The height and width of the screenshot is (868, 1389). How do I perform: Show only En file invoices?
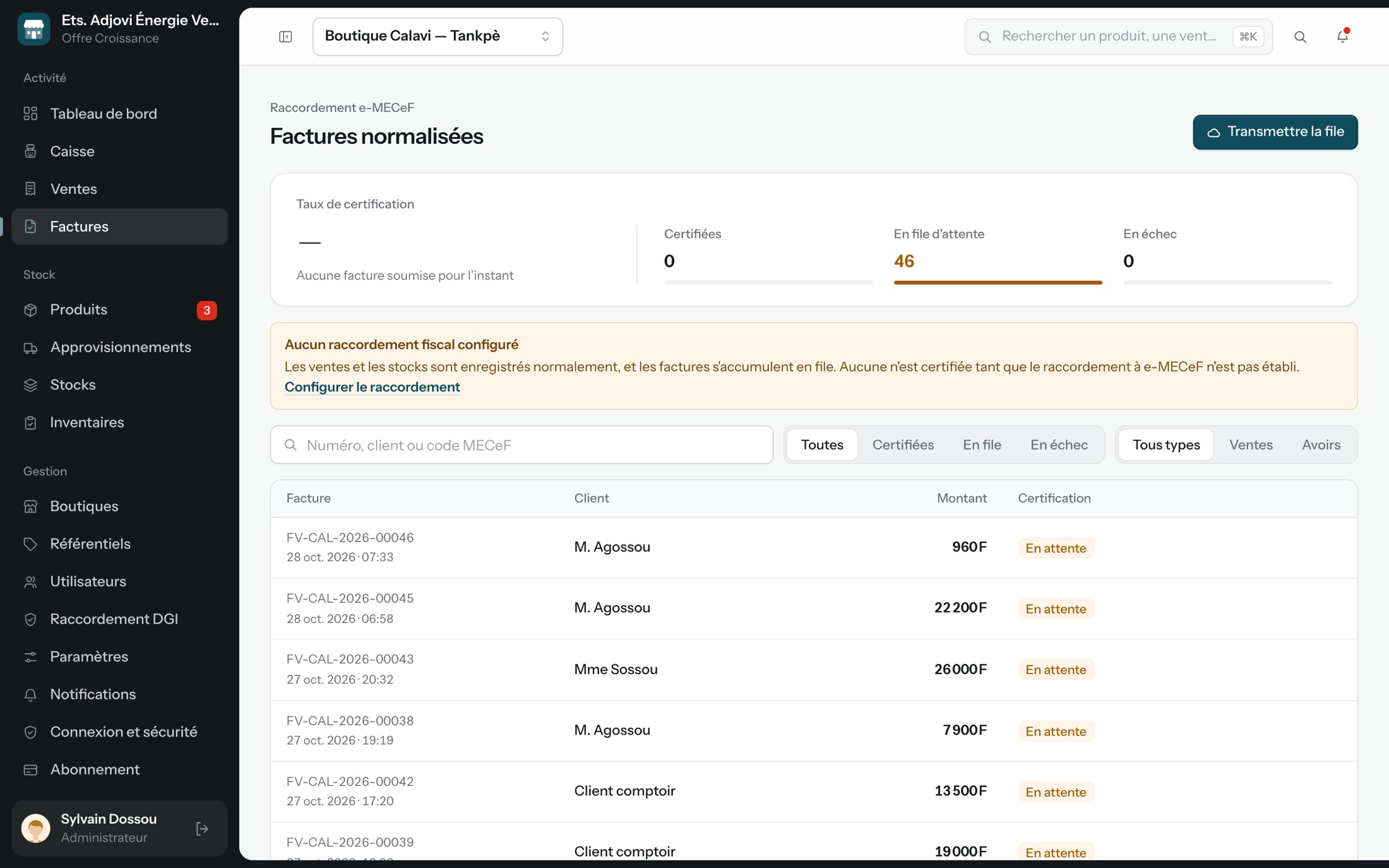(982, 445)
